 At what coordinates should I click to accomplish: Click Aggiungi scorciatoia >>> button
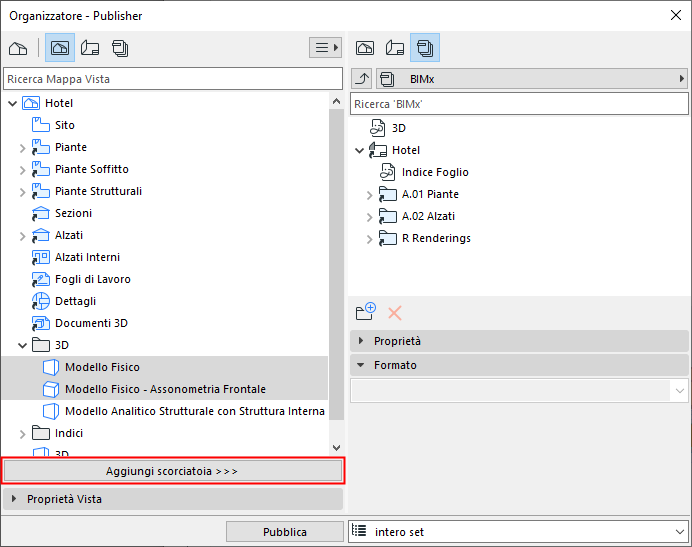pos(173,471)
